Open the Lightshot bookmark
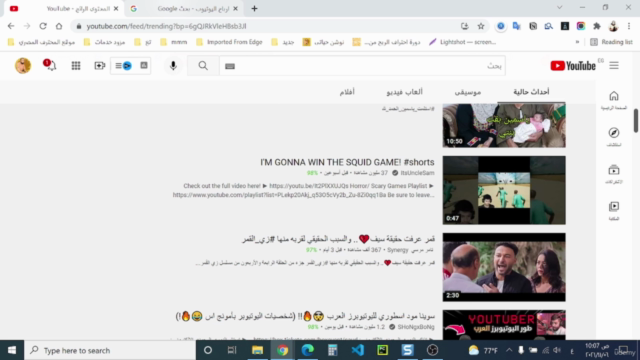640x360 pixels. click(x=462, y=42)
